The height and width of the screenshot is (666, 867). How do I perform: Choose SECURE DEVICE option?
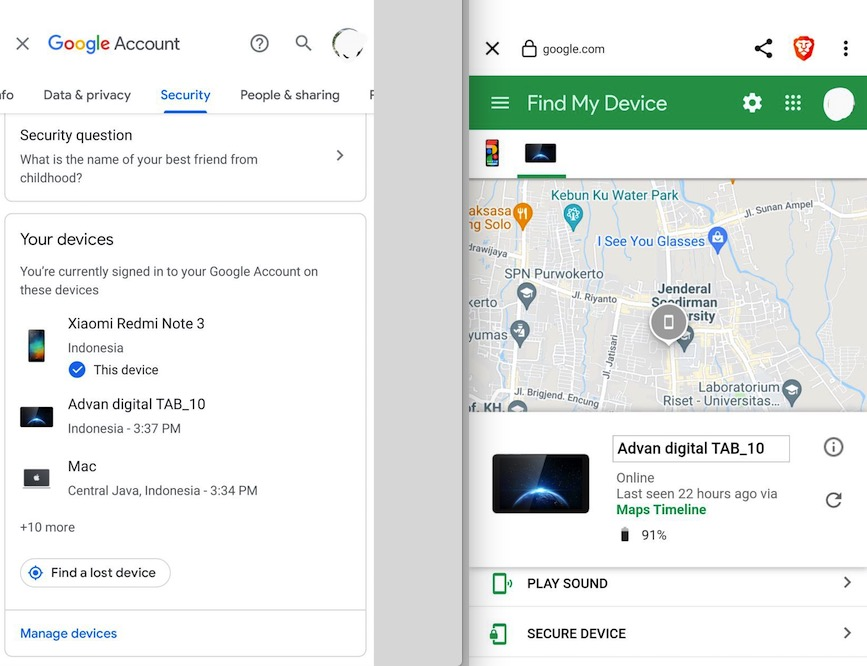667,633
